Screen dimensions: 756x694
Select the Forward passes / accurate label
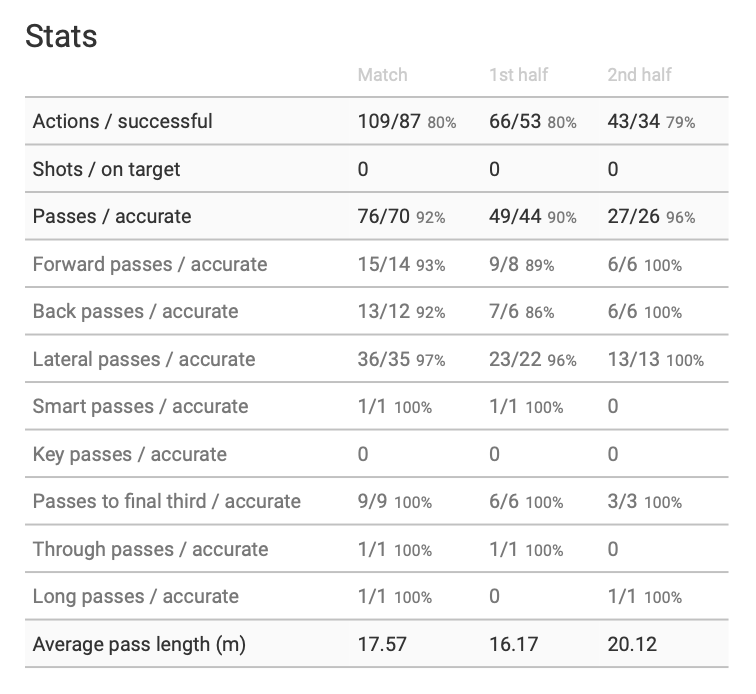point(150,265)
